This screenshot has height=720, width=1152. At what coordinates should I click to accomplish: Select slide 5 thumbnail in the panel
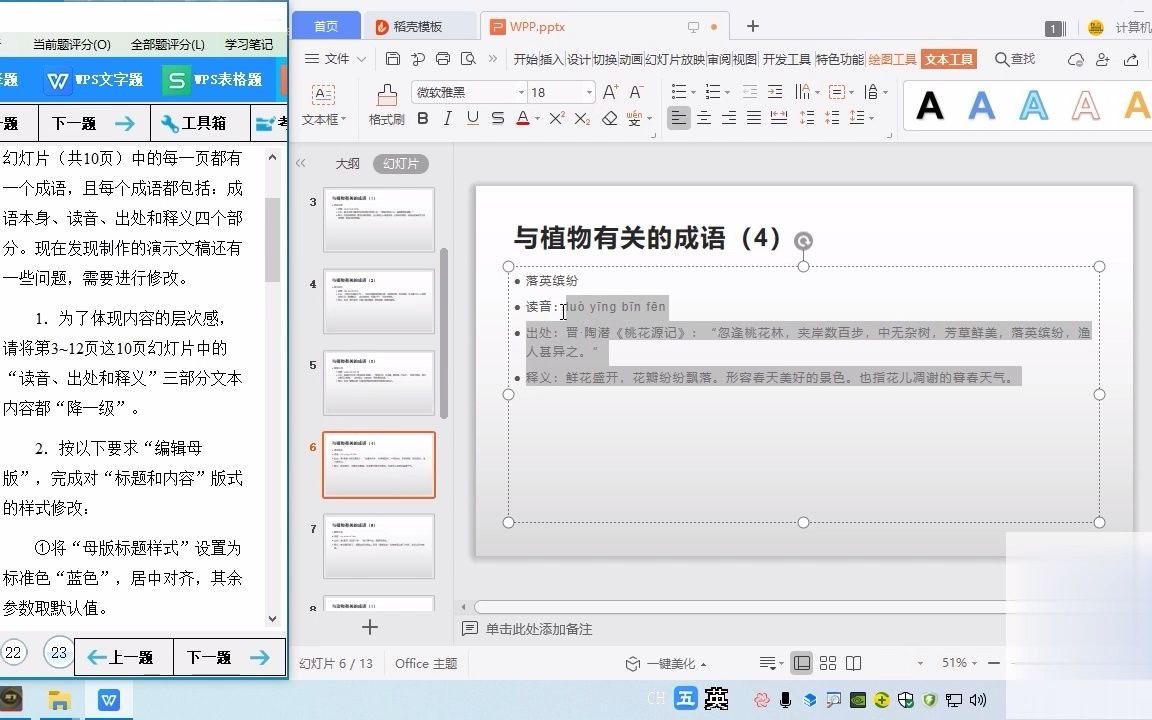[379, 382]
